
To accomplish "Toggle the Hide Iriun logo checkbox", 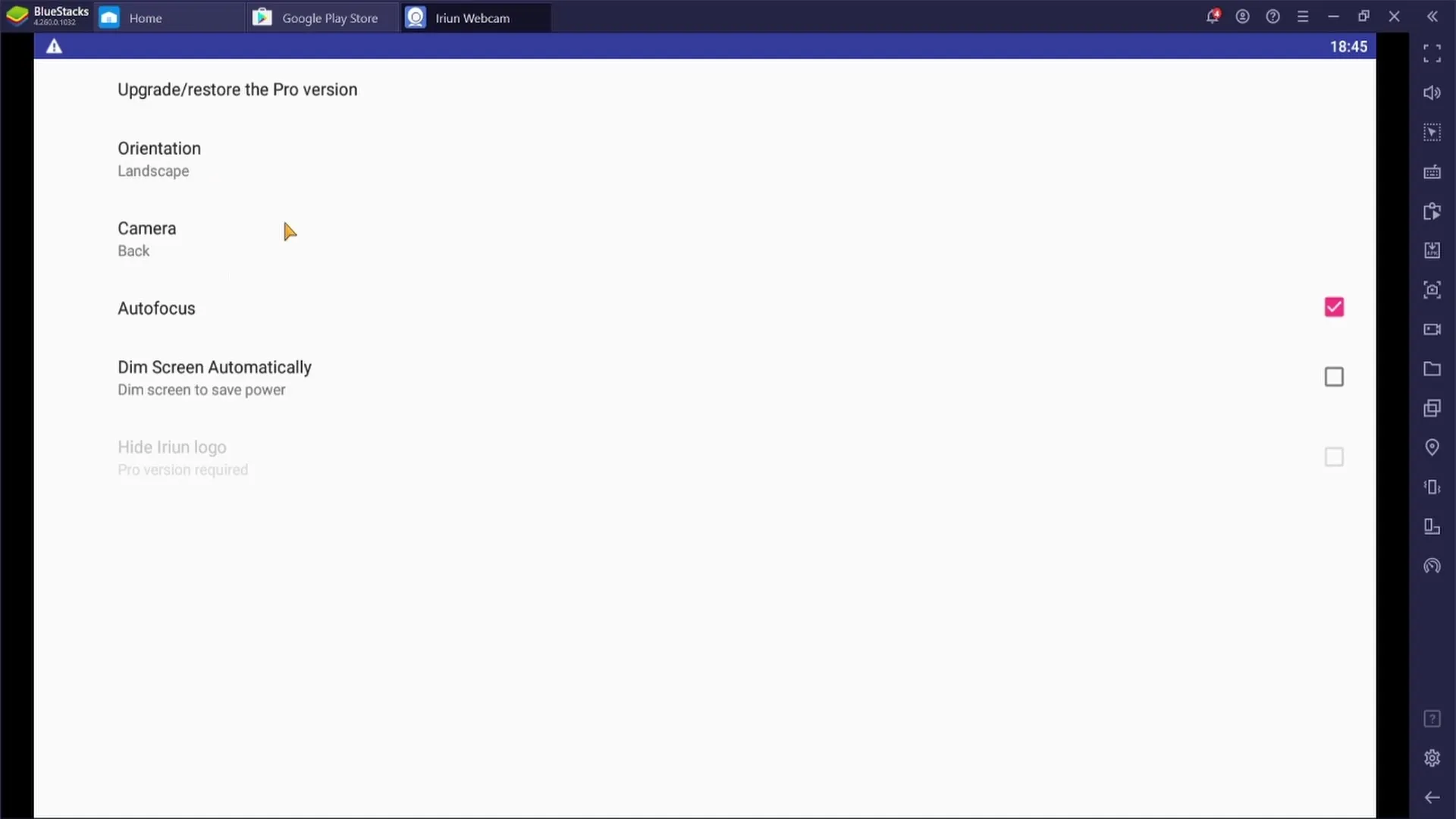I will coord(1334,457).
